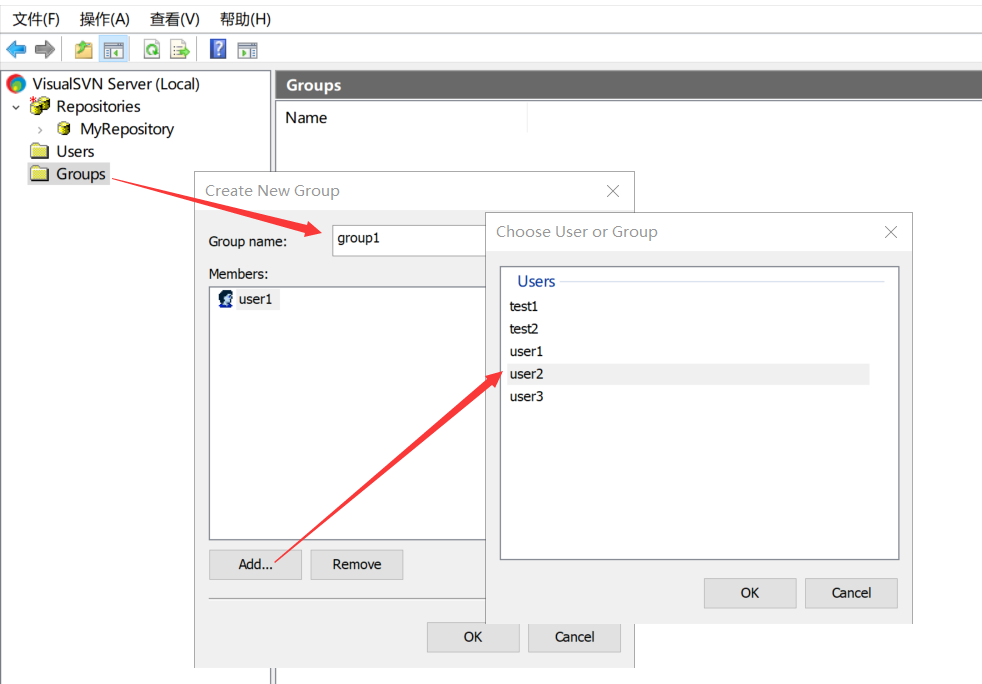Close the Create New Group dialog
The image size is (982, 684).
coord(612,191)
